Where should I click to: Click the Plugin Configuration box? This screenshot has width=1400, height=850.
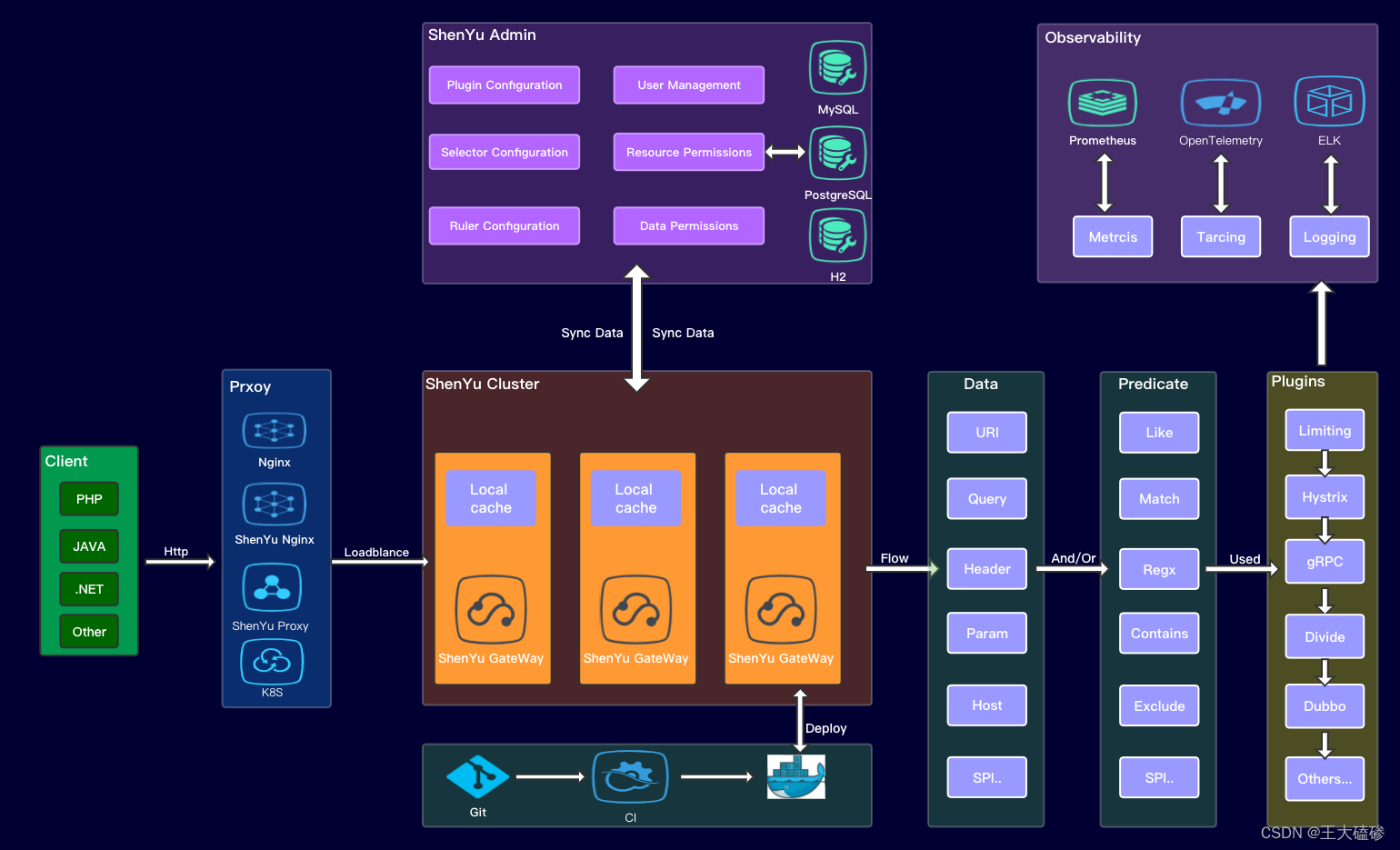(505, 85)
